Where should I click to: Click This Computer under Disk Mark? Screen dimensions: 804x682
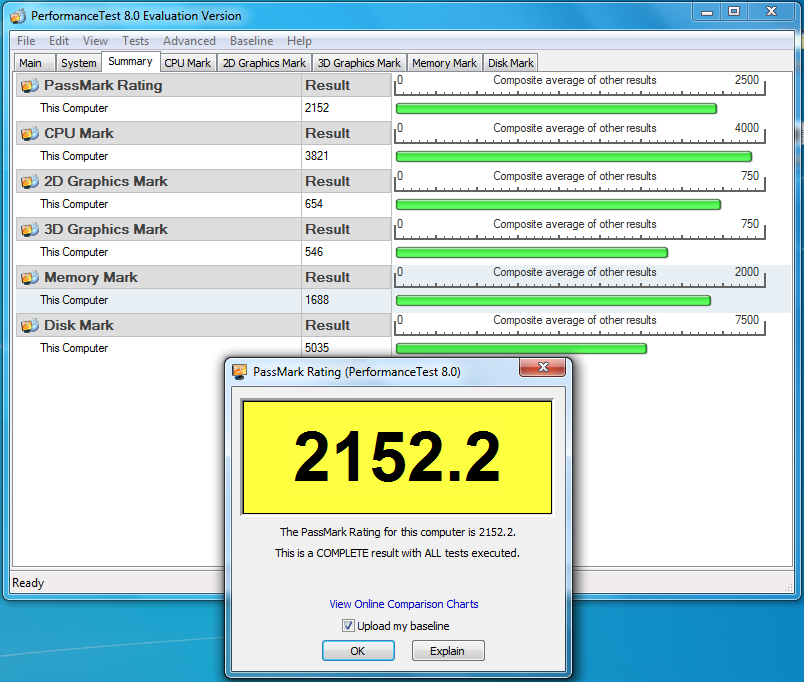coord(74,348)
